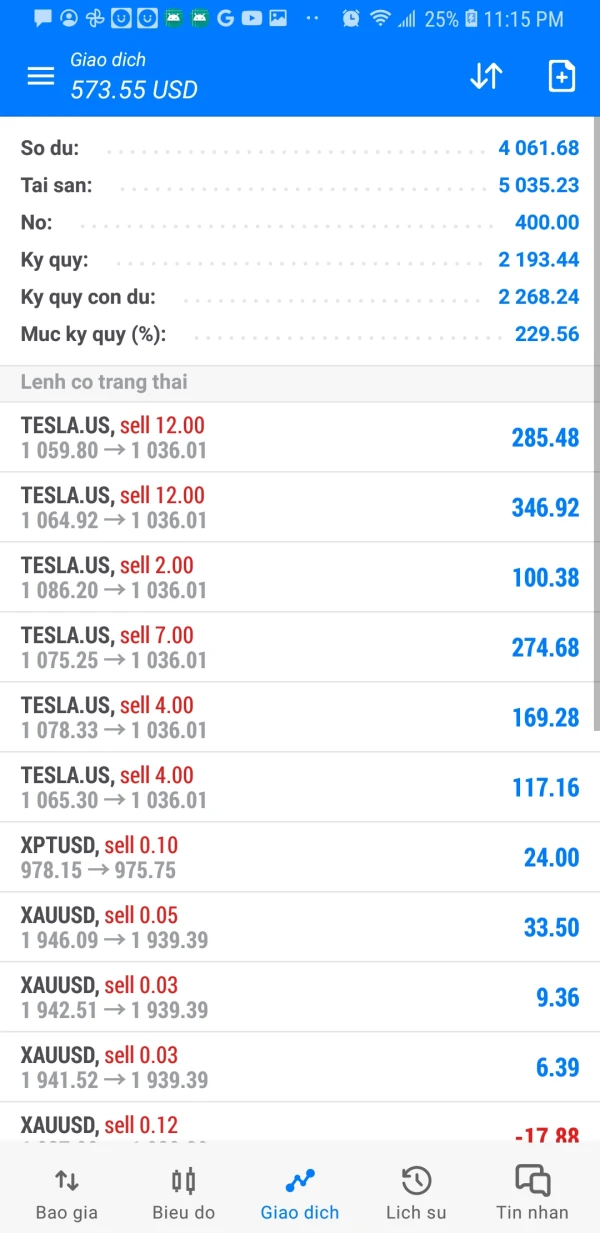Tap the 573.55 USD profit header
Viewport: 600px width, 1233px height.
click(x=134, y=90)
